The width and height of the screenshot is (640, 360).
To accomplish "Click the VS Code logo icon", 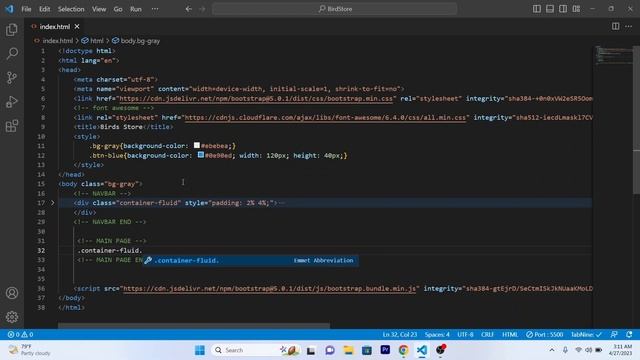I will pos(9,9).
